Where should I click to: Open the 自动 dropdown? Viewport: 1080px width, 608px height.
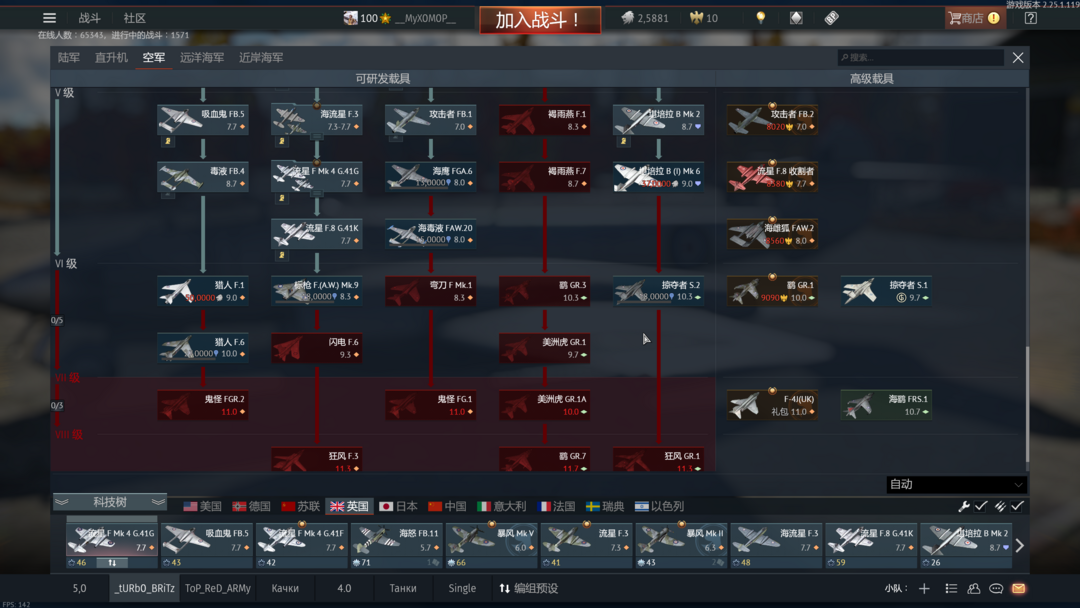tap(956, 484)
